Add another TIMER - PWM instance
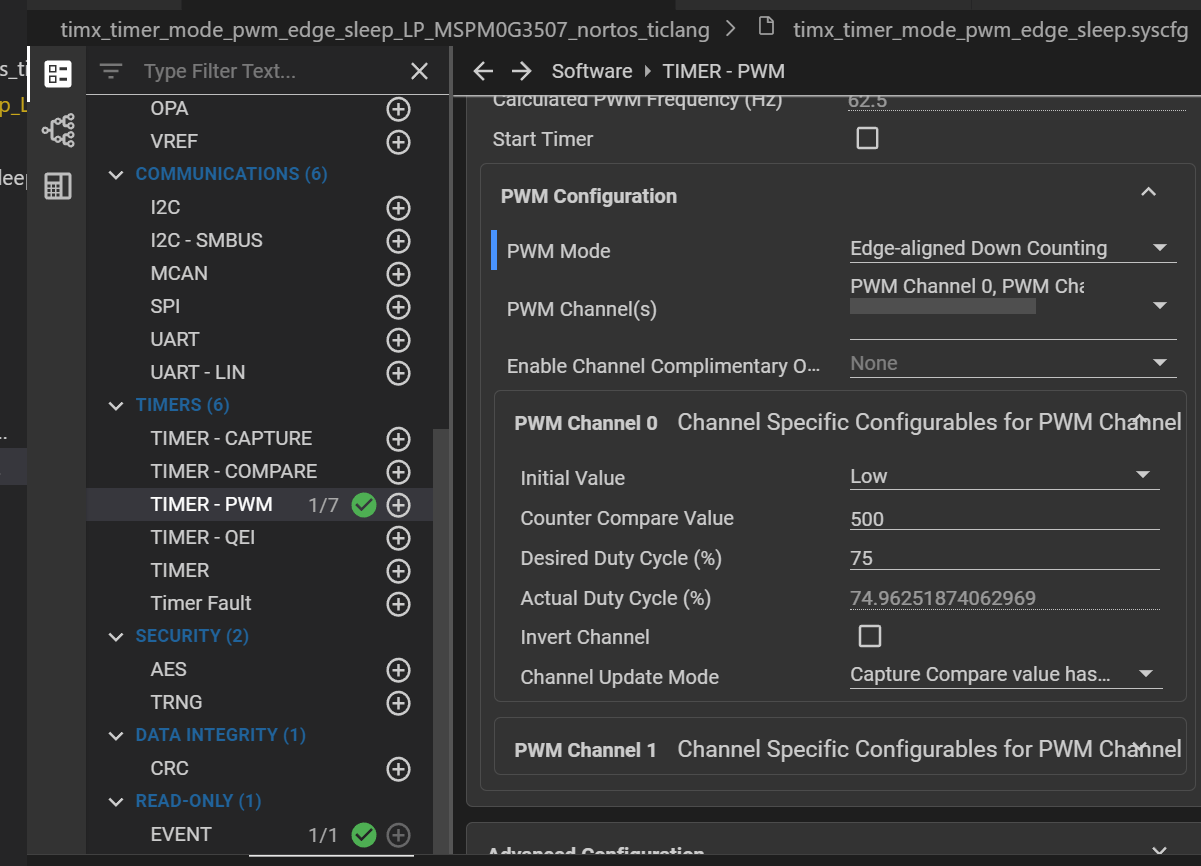The width and height of the screenshot is (1201, 866). 398,505
